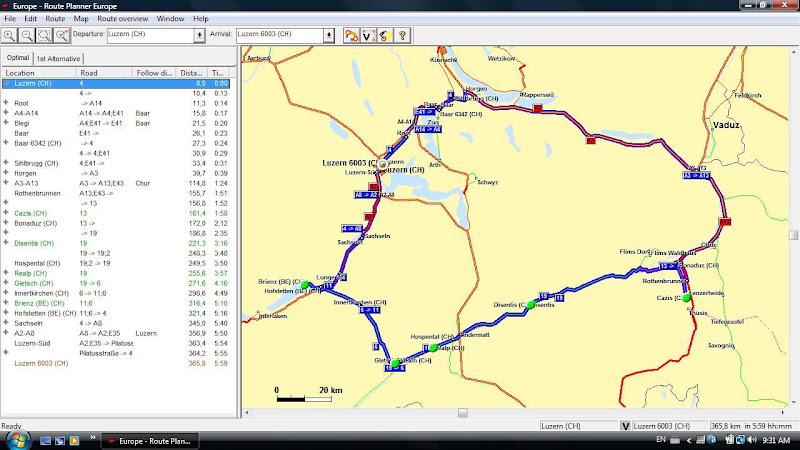
Task: Expand the Innertkirchen (CH) route step
Action: tap(6, 292)
